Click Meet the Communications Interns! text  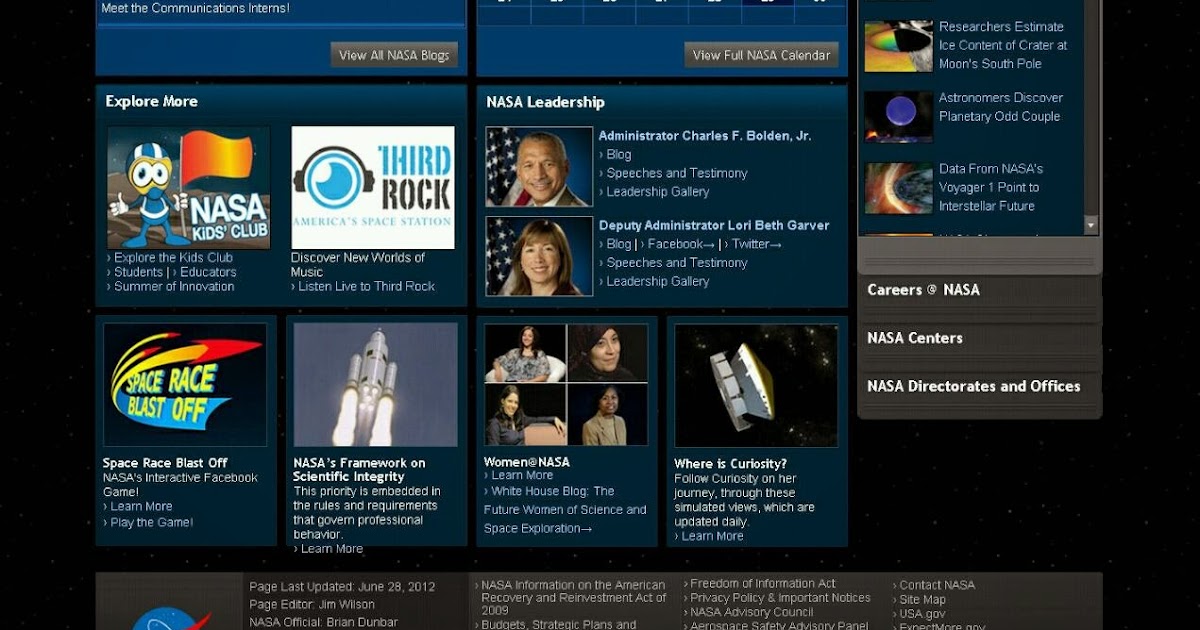click(196, 8)
